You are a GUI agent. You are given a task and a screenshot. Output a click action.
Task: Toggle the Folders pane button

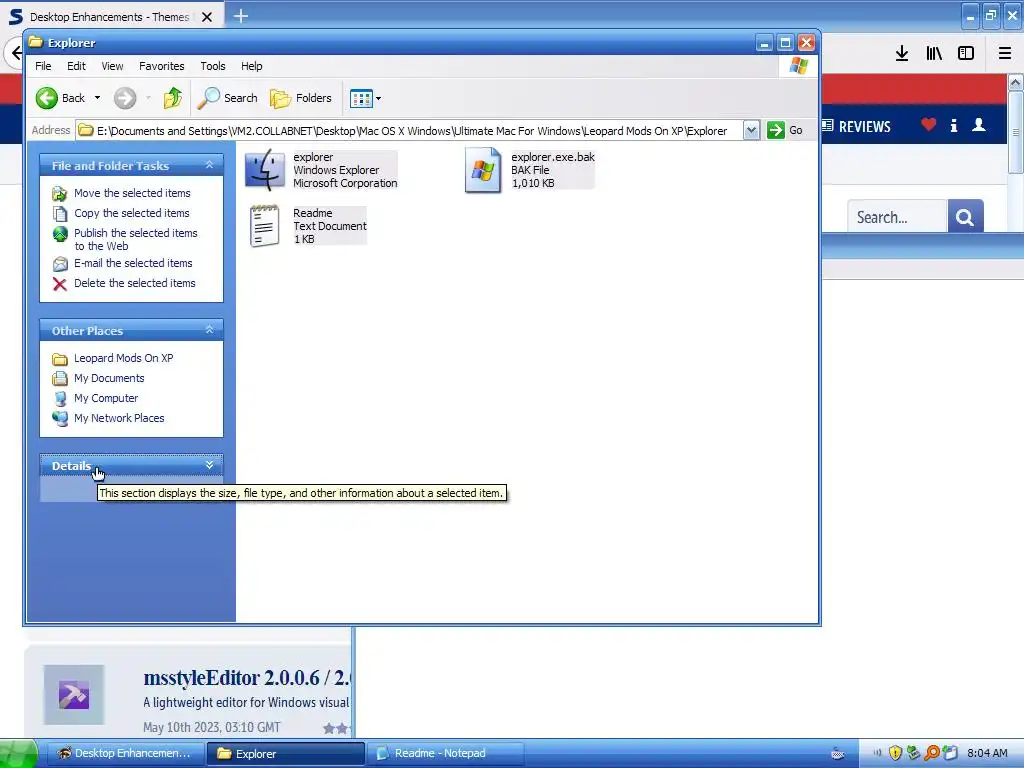point(301,98)
